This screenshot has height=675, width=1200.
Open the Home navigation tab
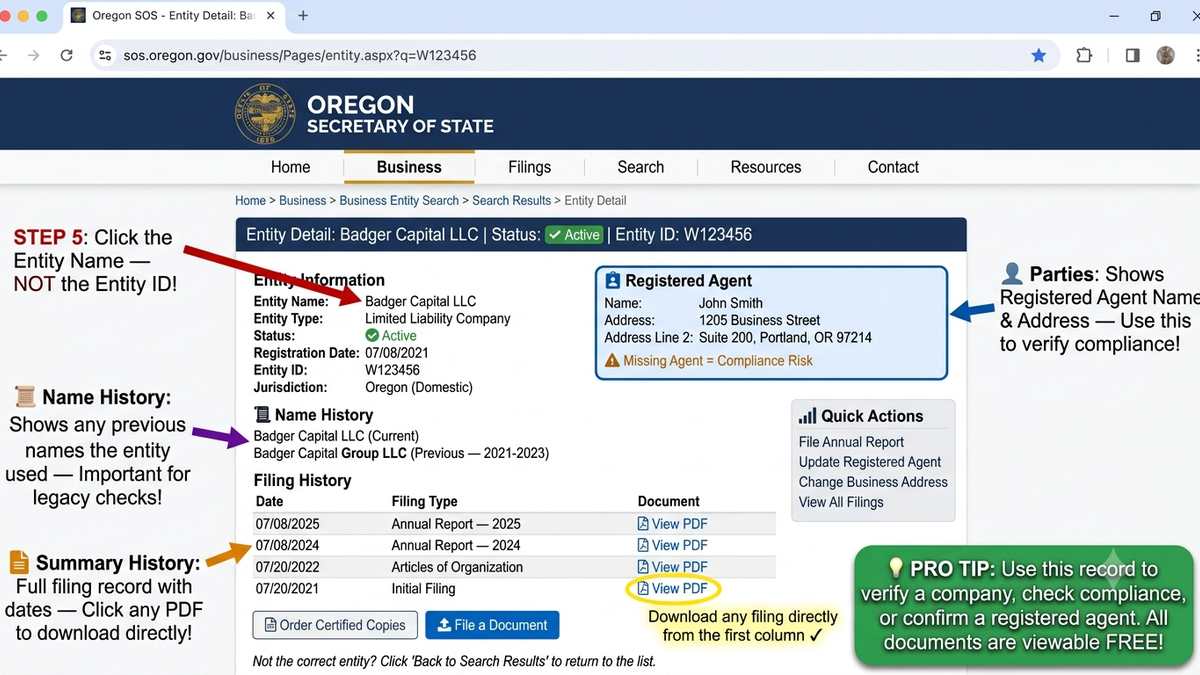point(290,167)
